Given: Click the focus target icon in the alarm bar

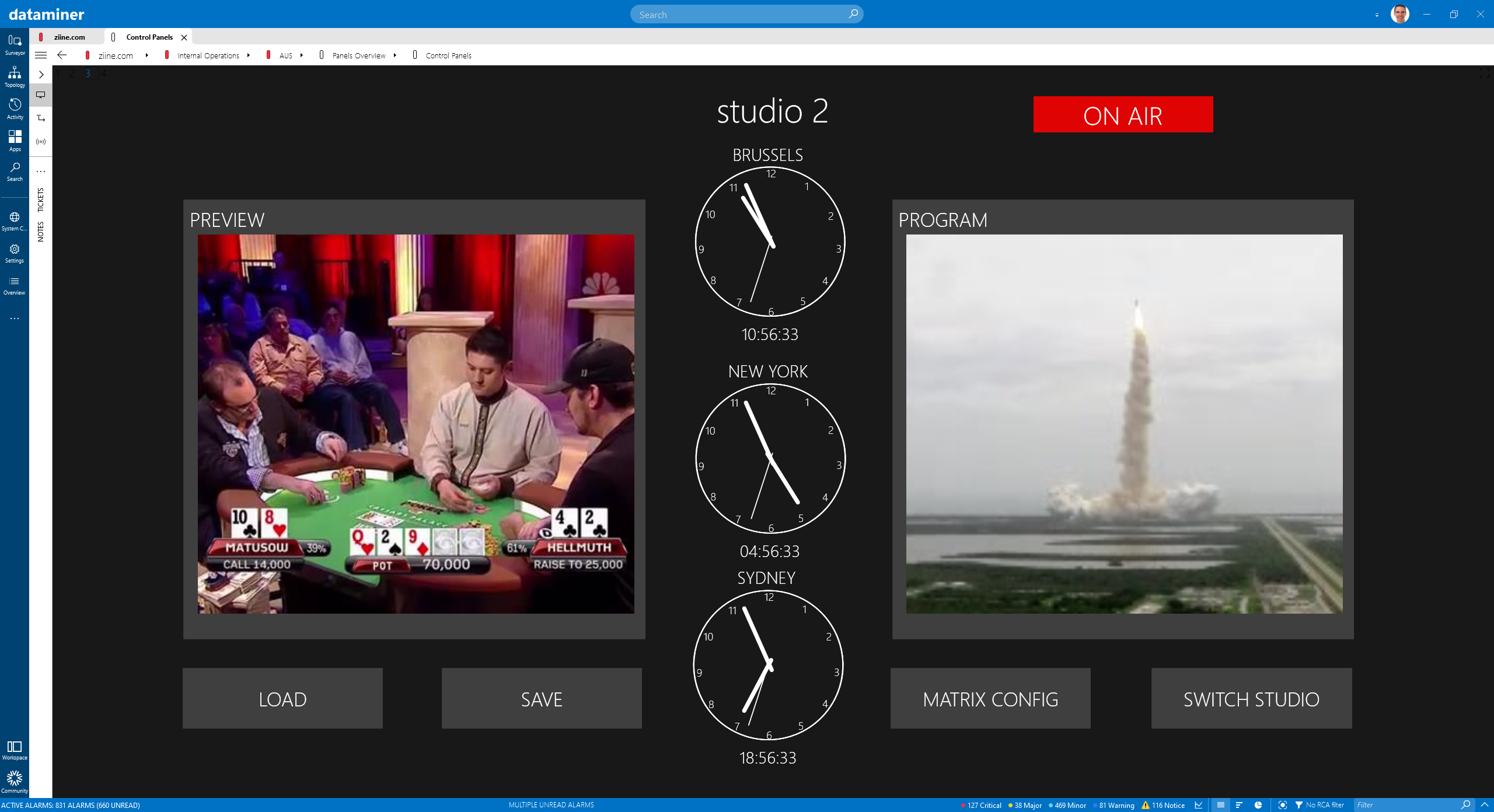Looking at the screenshot, I should pyautogui.click(x=1282, y=805).
